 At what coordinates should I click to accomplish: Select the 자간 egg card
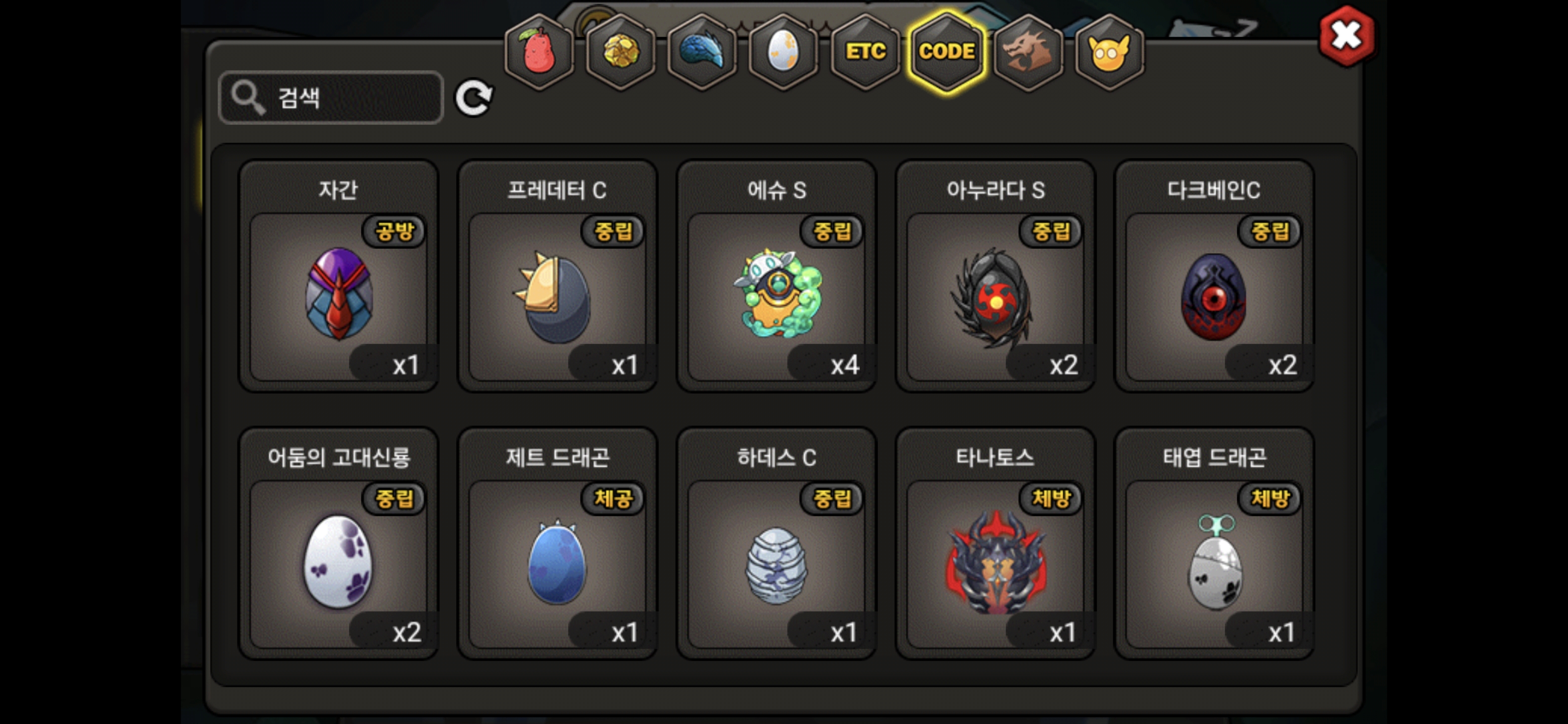click(x=338, y=276)
